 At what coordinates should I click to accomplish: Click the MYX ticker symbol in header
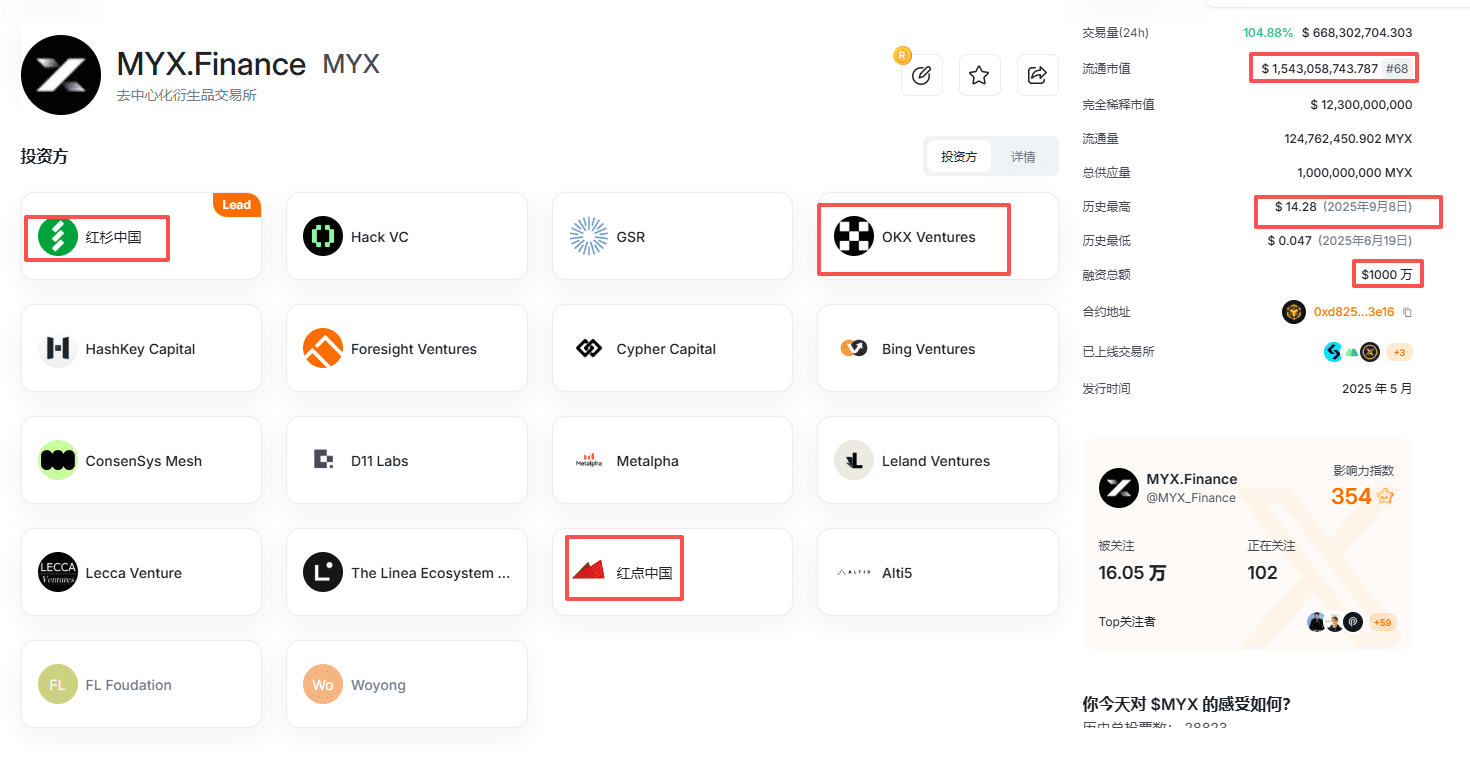pyautogui.click(x=351, y=64)
